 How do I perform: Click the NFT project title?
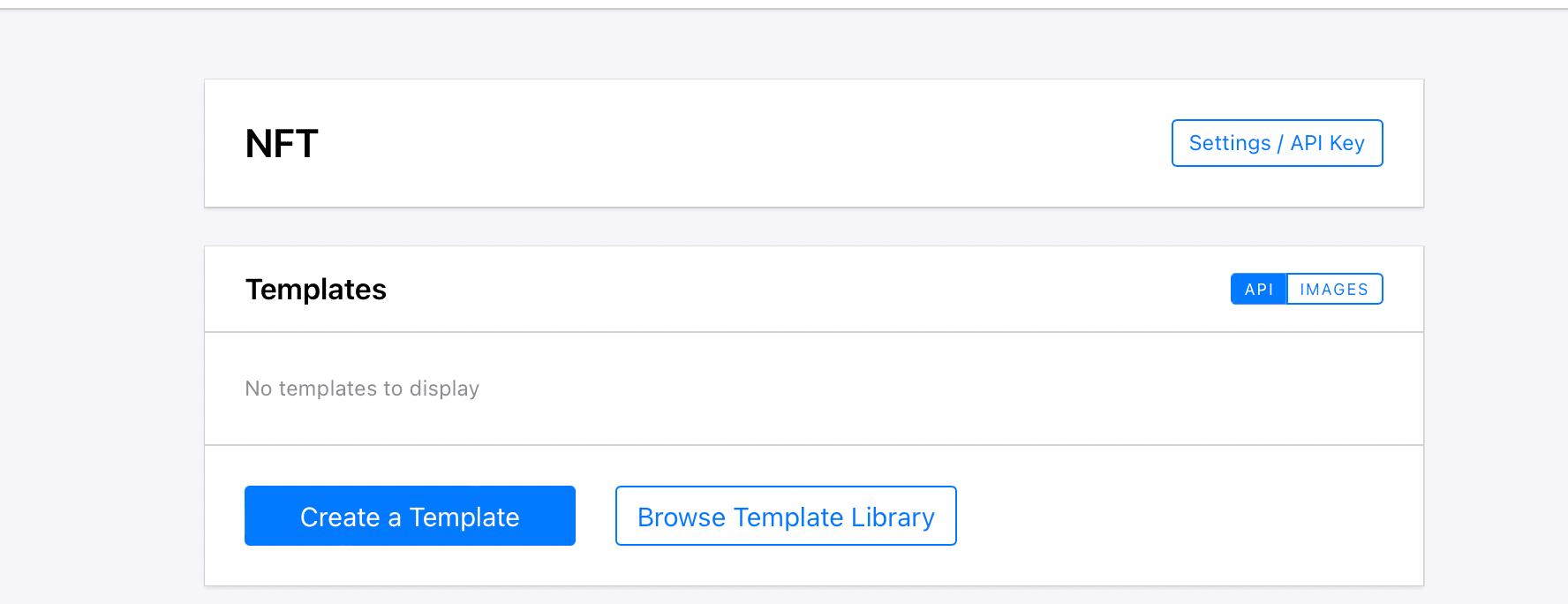tap(282, 144)
